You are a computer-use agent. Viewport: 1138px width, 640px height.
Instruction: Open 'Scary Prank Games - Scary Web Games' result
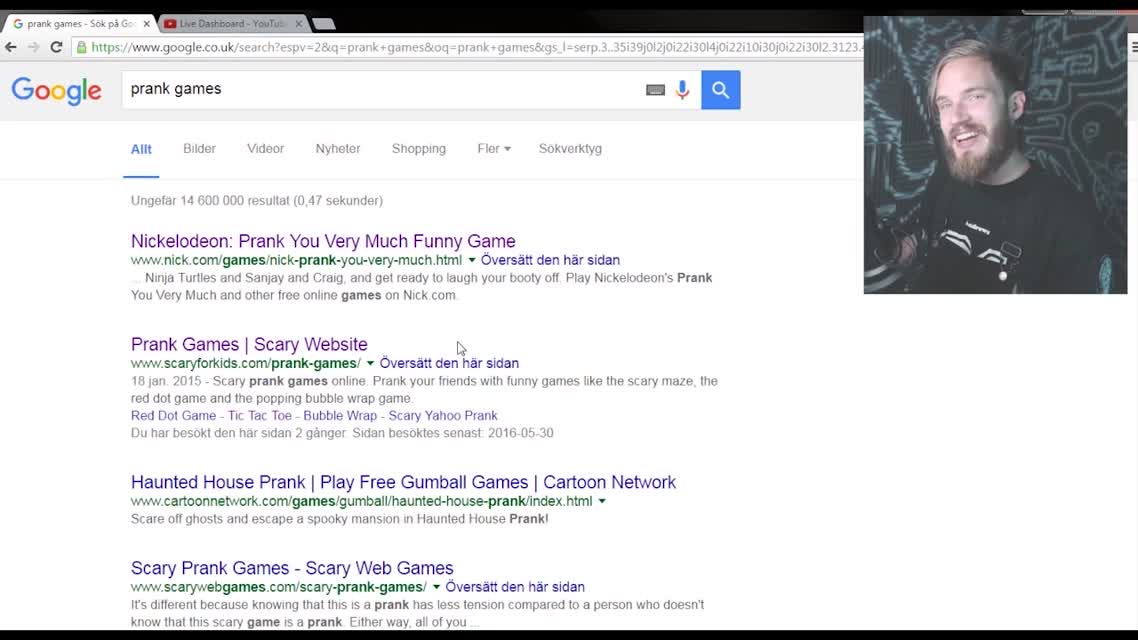tap(292, 567)
